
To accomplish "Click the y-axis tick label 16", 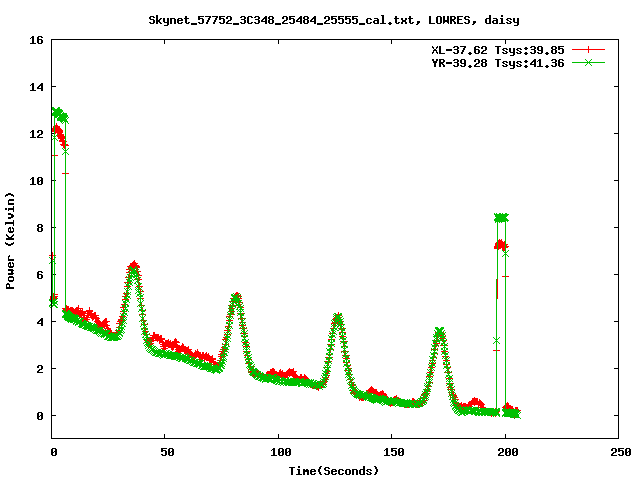I will (x=36, y=40).
